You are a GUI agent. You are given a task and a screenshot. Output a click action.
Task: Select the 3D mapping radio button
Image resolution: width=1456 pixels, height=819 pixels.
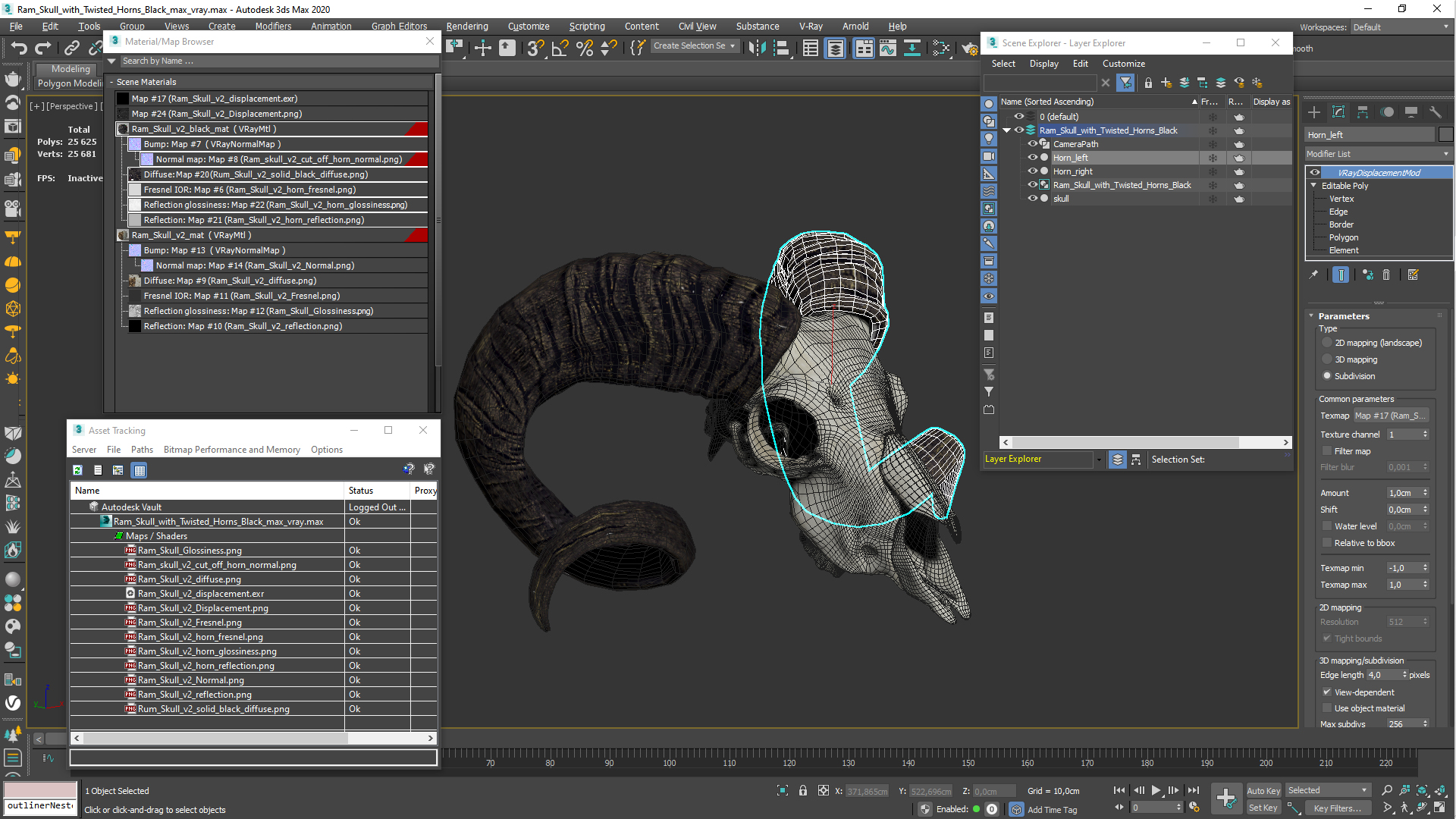(x=1327, y=359)
